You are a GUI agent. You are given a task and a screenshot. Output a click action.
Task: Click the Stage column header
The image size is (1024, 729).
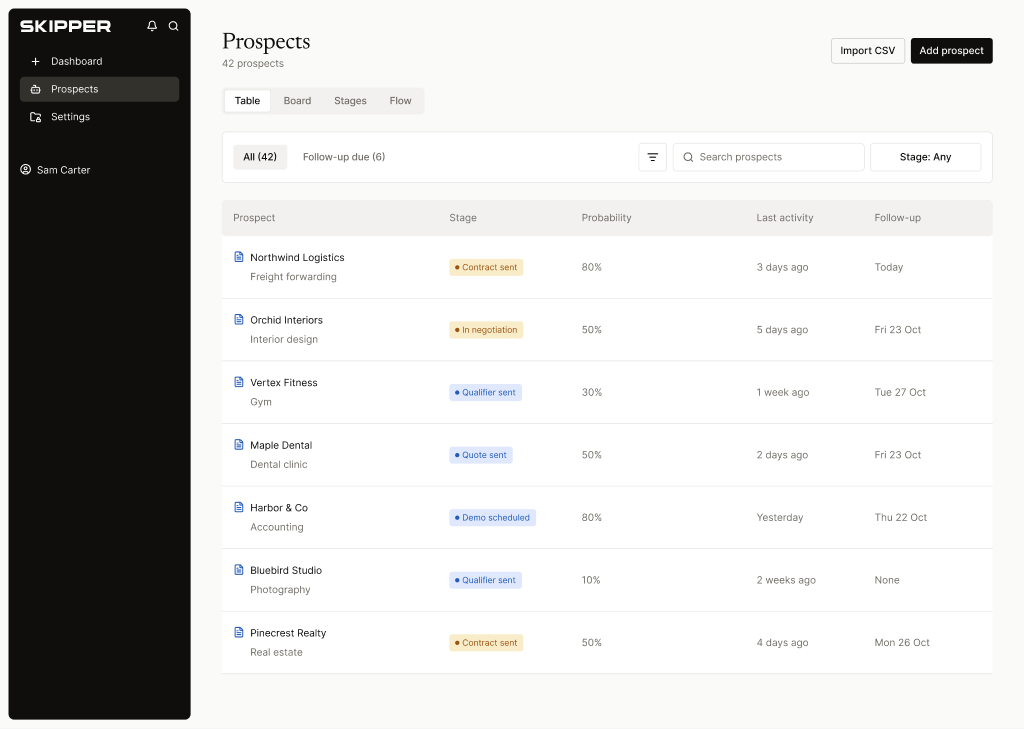tap(462, 218)
